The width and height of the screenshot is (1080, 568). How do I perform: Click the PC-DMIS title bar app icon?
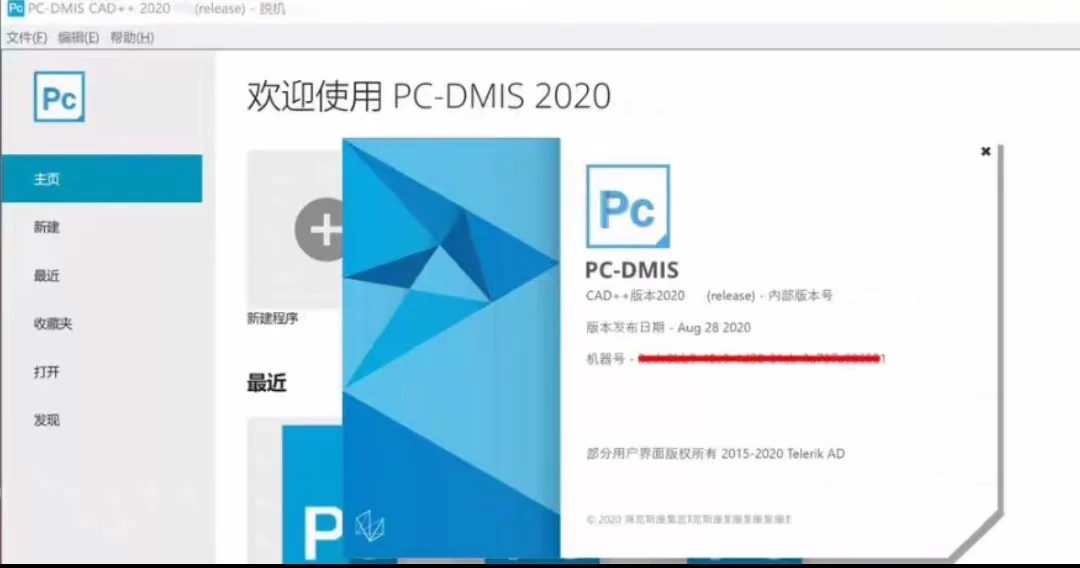15,8
